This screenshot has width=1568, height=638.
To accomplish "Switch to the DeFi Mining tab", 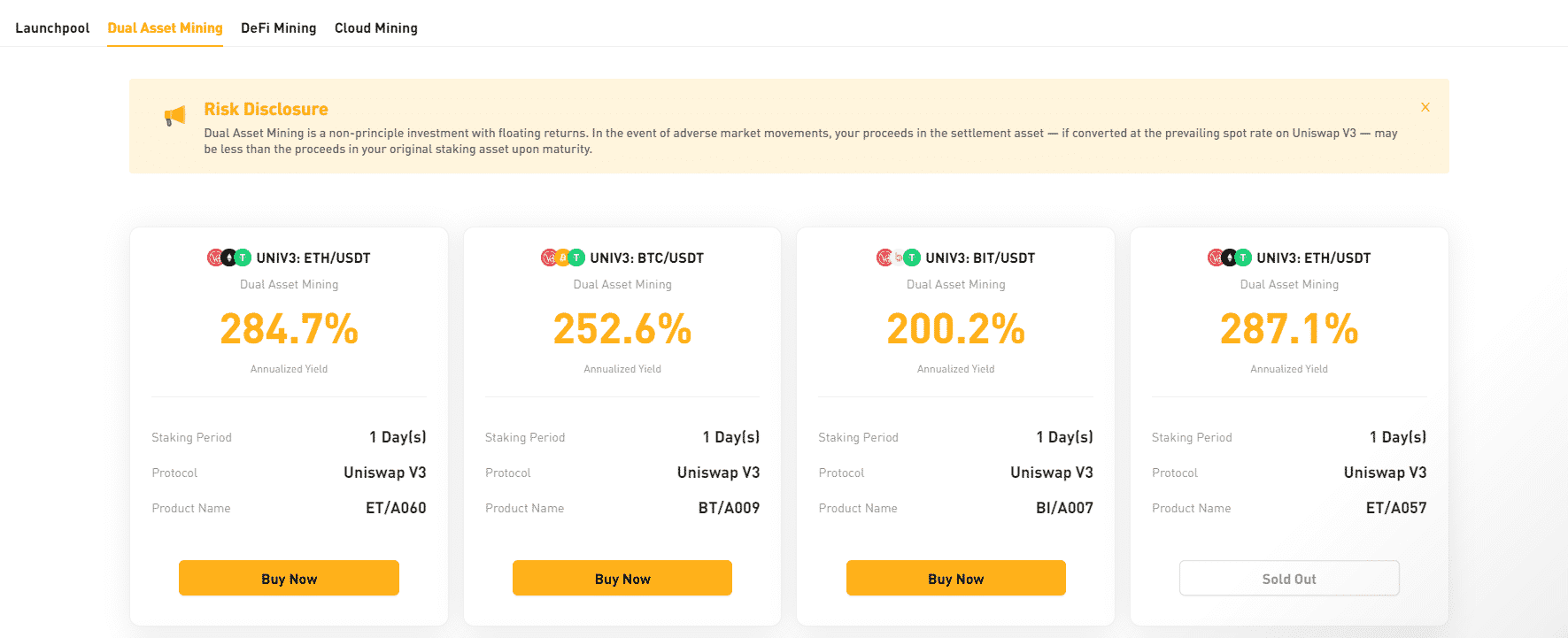I will coord(278,28).
